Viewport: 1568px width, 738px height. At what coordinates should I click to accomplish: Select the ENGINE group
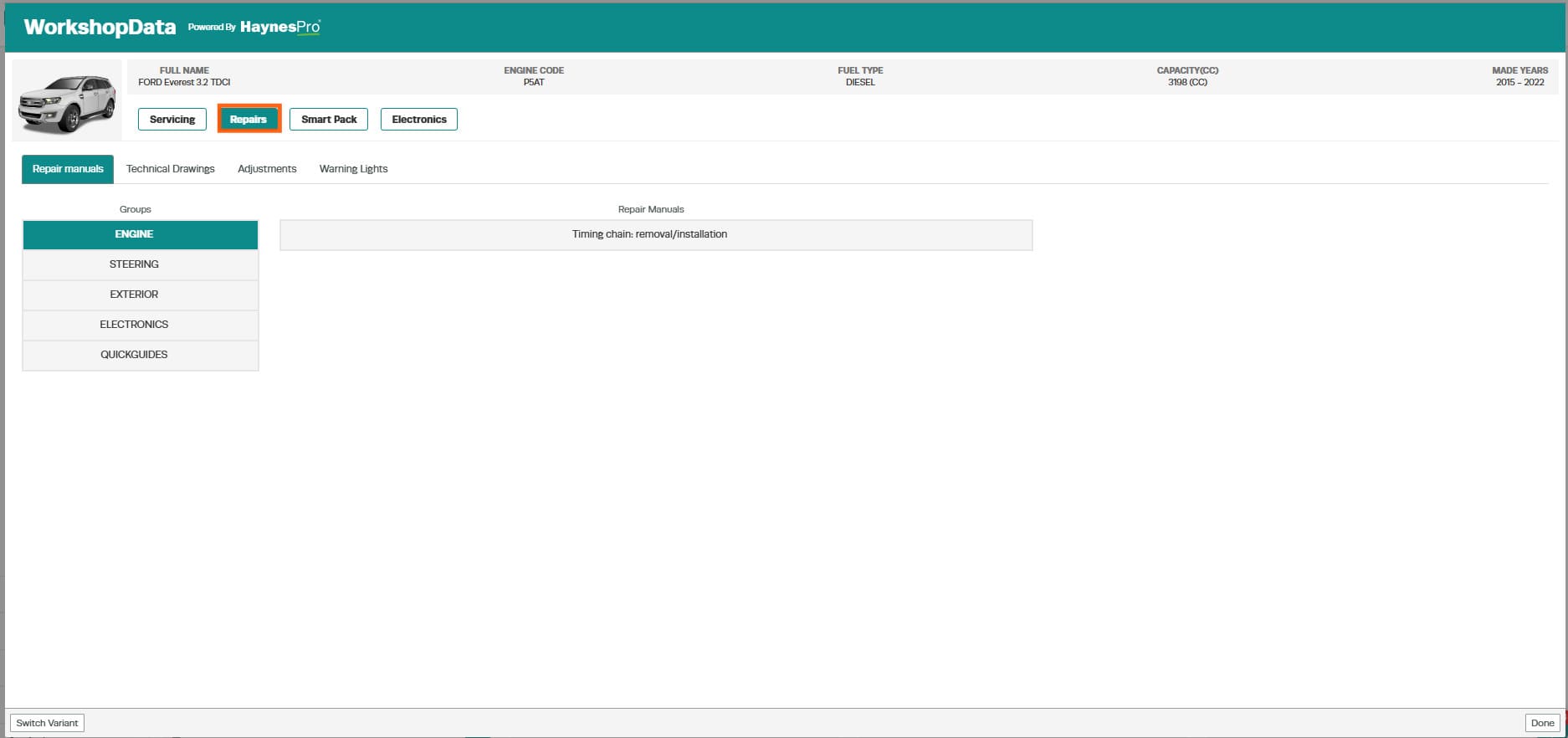click(141, 234)
